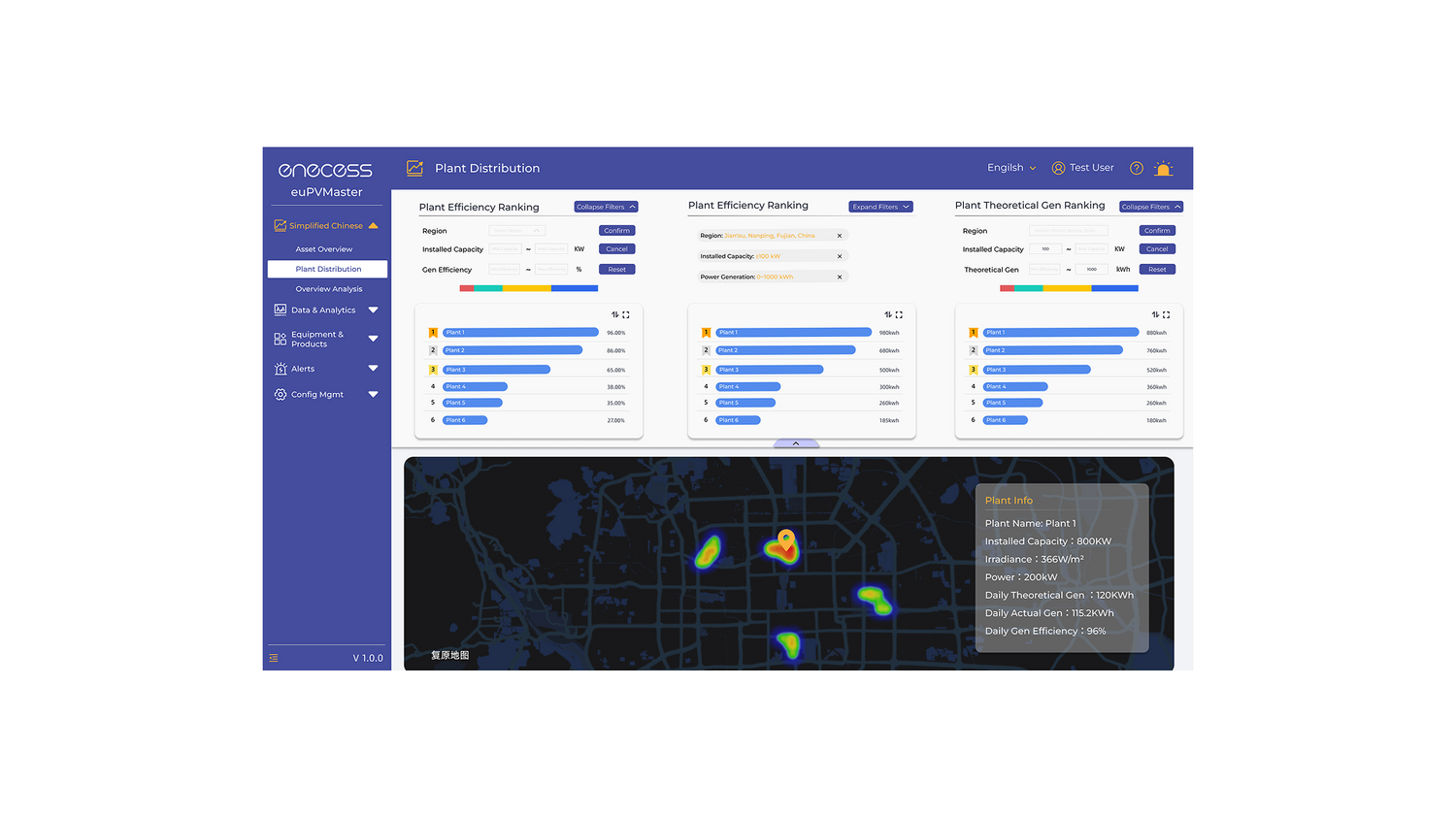Open the sun alert icon in header
Viewport: 1456px width, 816px height.
pyautogui.click(x=1163, y=169)
